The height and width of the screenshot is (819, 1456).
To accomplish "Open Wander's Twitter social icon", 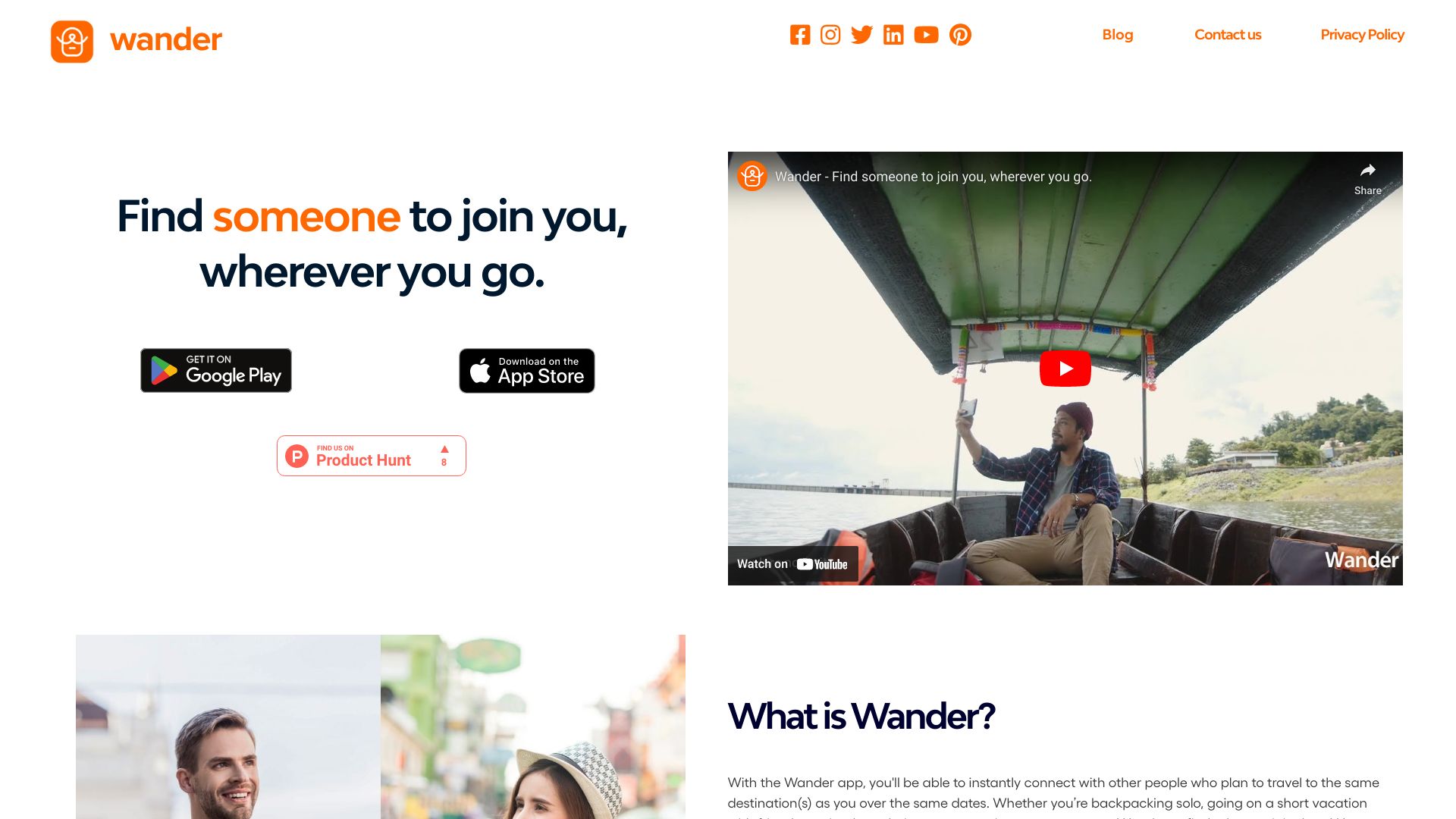I will pyautogui.click(x=862, y=35).
